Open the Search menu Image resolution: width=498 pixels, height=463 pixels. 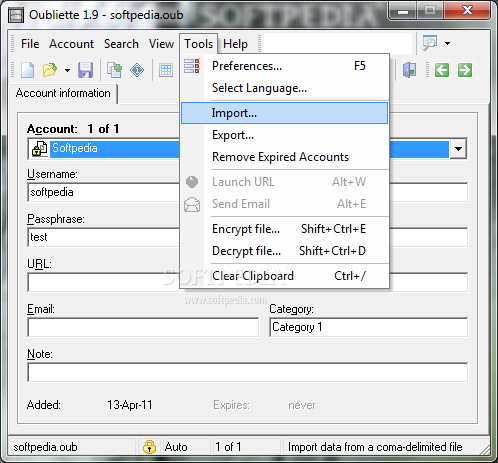(x=121, y=44)
